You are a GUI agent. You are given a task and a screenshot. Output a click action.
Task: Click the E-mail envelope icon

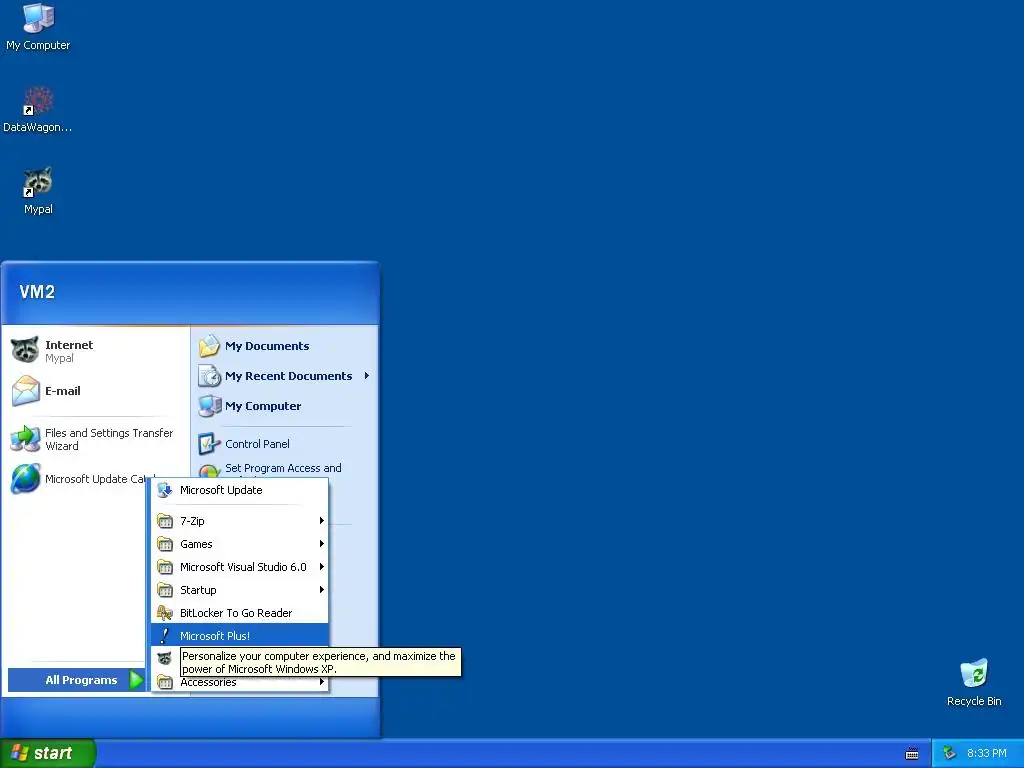[25, 391]
